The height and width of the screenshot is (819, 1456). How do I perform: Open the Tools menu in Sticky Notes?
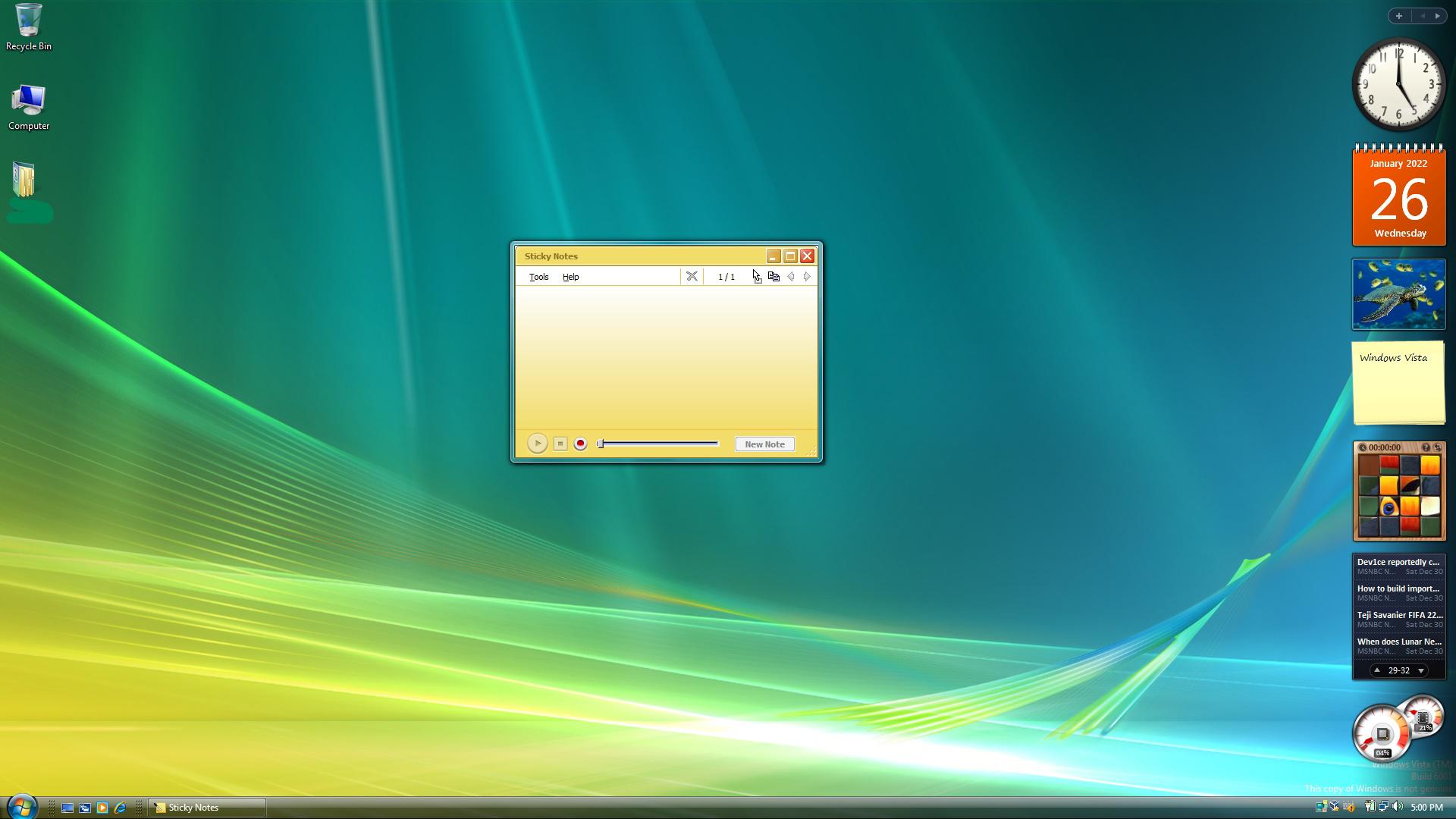pos(538,276)
